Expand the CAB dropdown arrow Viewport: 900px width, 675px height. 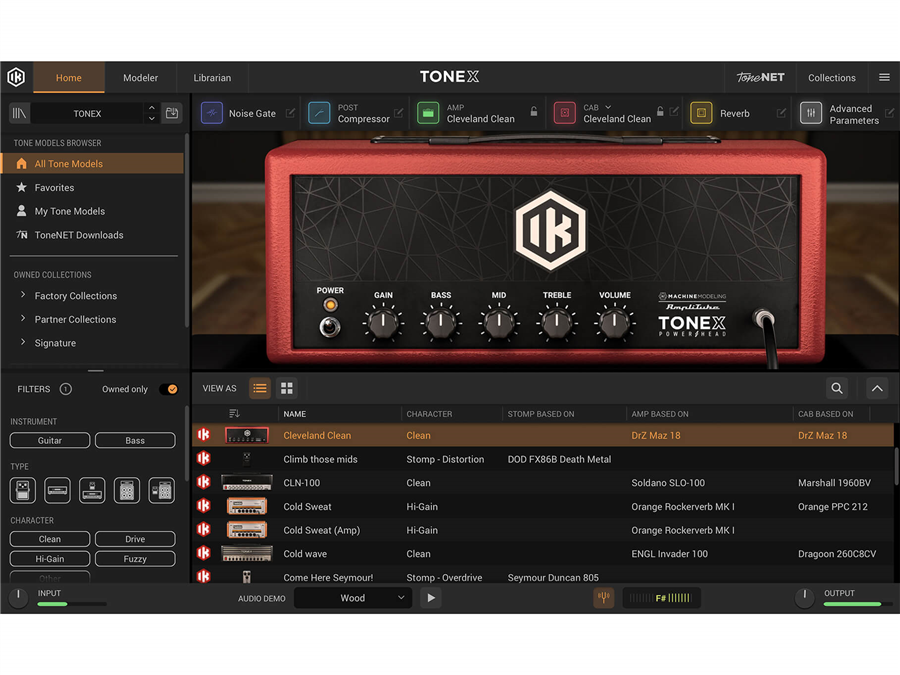[608, 107]
